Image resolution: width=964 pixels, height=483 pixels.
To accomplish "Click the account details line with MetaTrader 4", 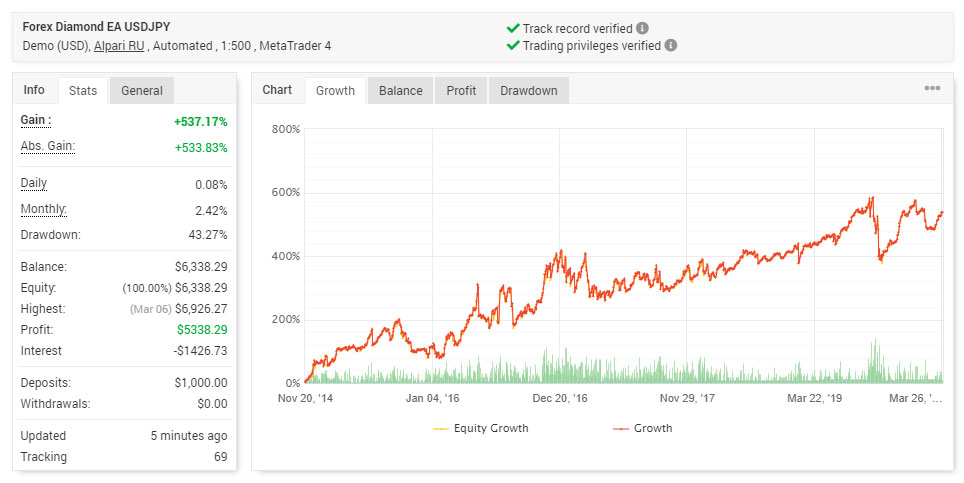I will (x=177, y=45).
